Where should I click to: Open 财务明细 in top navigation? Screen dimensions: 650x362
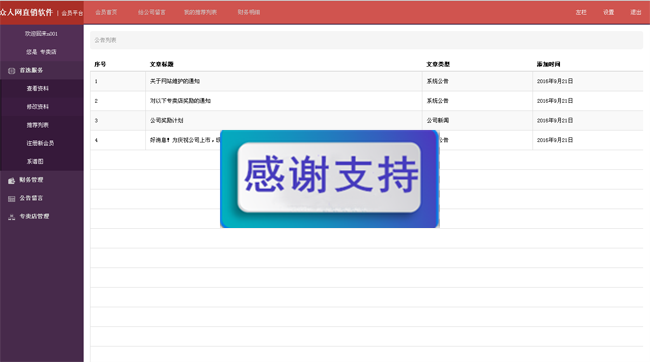[249, 12]
